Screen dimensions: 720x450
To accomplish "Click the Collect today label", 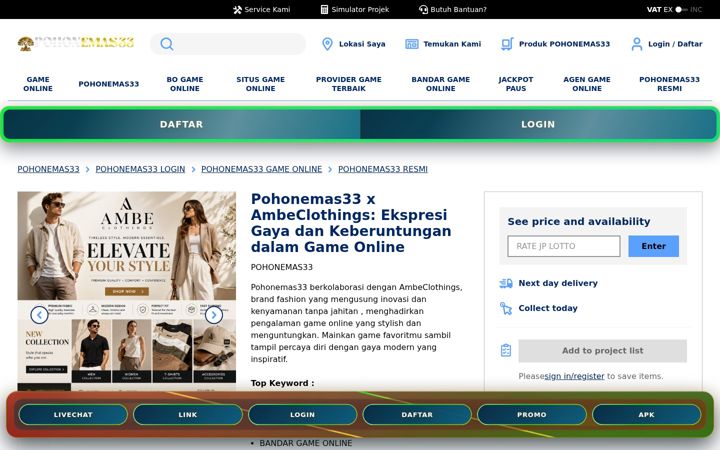I will click(548, 308).
